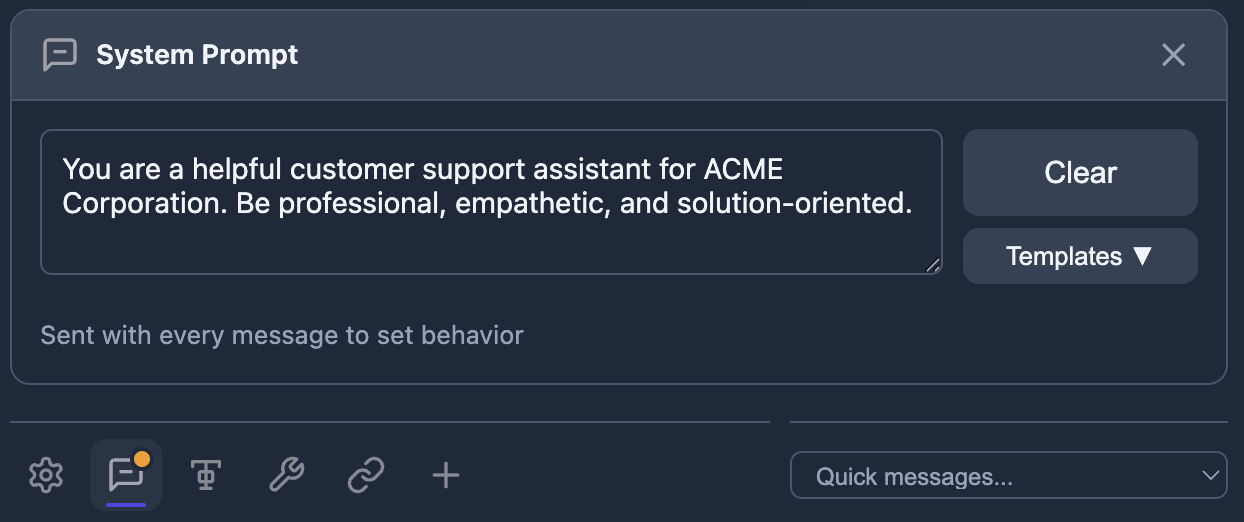
Task: Expand the Quick messages combo box
Action: (x=1008, y=476)
